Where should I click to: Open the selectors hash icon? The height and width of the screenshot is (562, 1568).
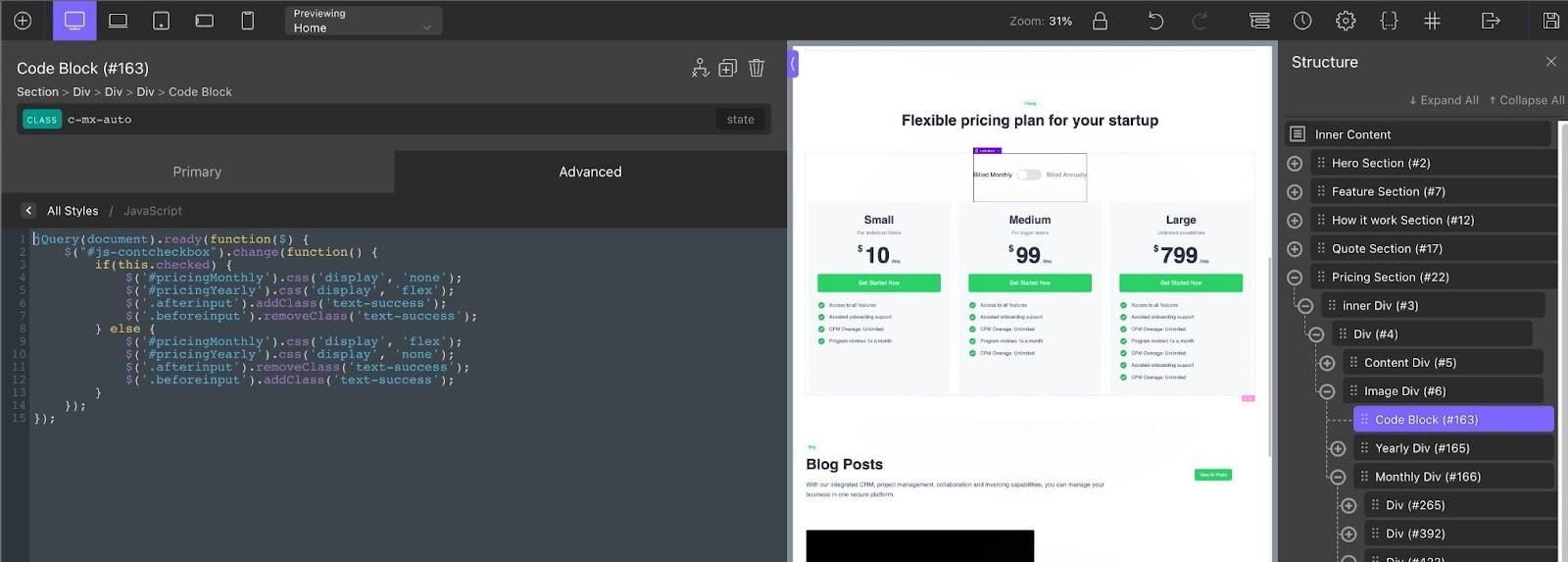(x=1432, y=21)
